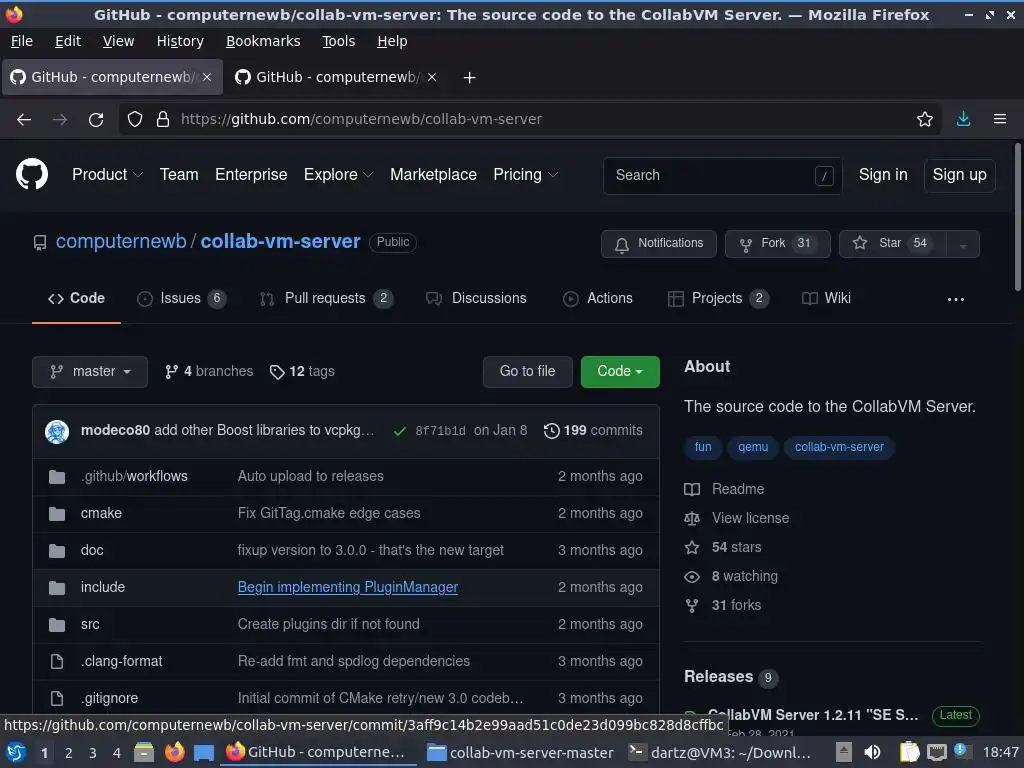Expand the Star lists dropdown arrow
This screenshot has height=768, width=1024.
point(963,244)
